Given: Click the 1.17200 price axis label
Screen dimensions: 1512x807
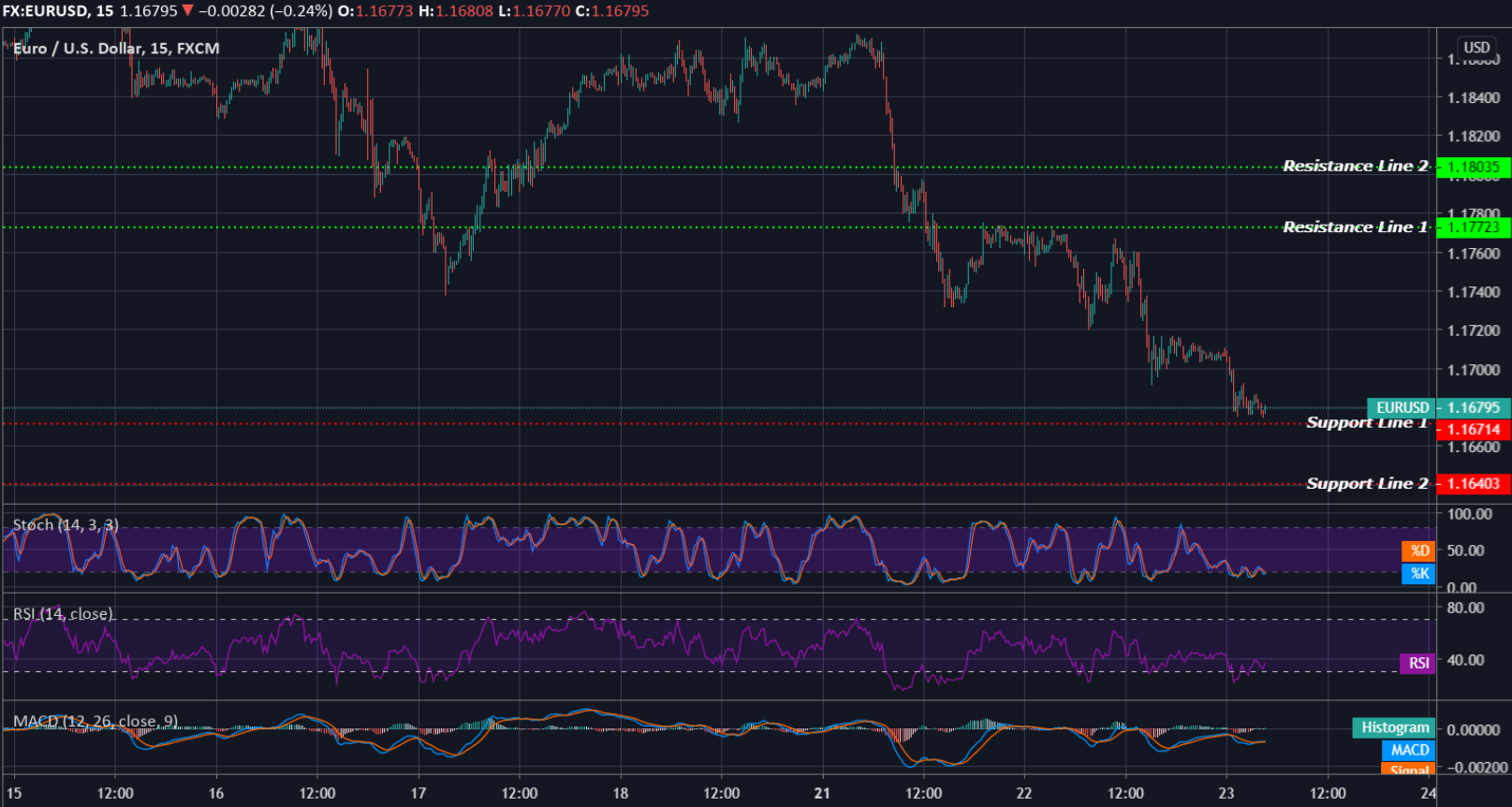Looking at the screenshot, I should coord(1474,330).
